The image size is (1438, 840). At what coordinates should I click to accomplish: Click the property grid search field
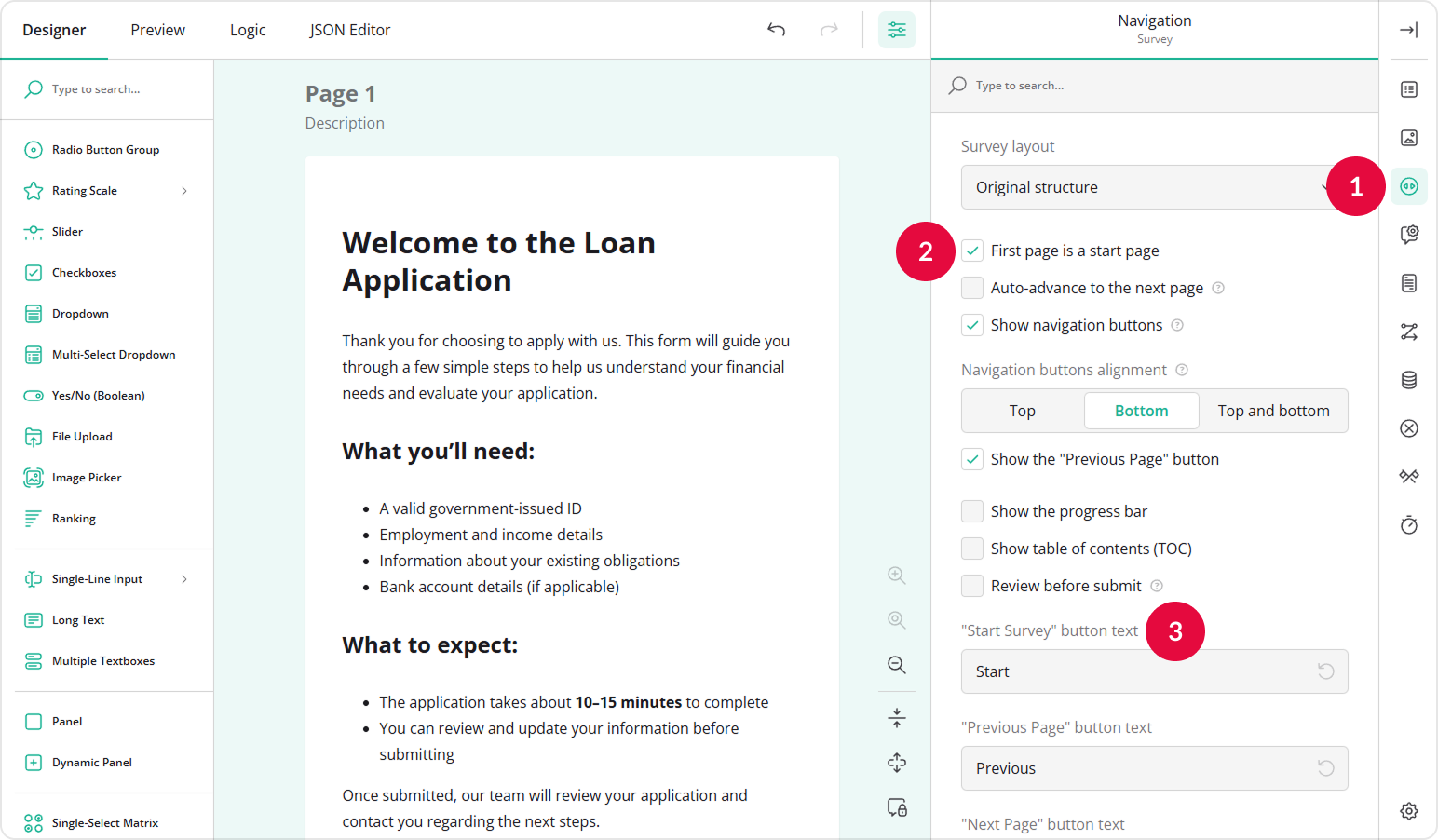(x=1118, y=85)
